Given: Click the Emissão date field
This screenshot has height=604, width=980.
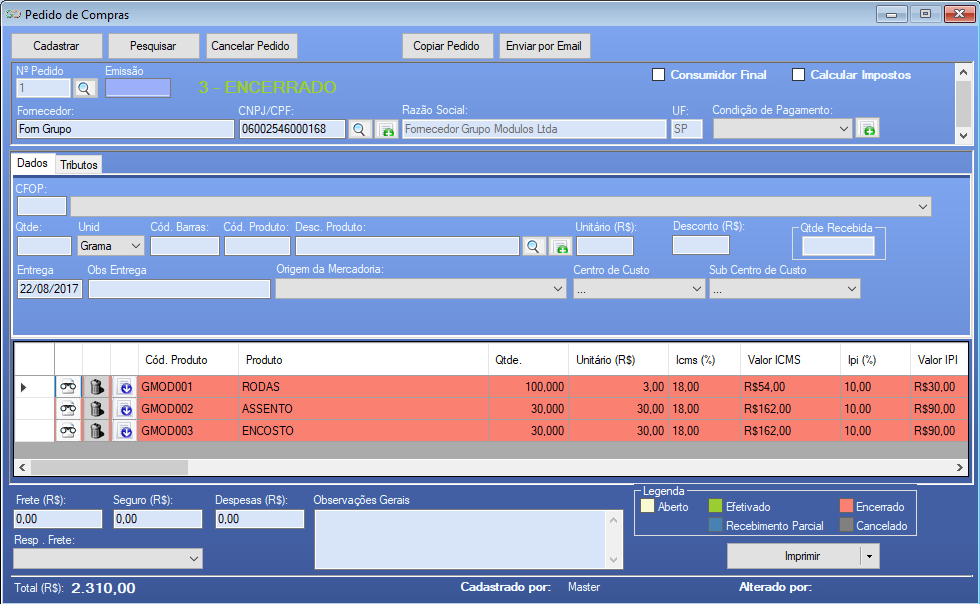Looking at the screenshot, I should (x=138, y=88).
